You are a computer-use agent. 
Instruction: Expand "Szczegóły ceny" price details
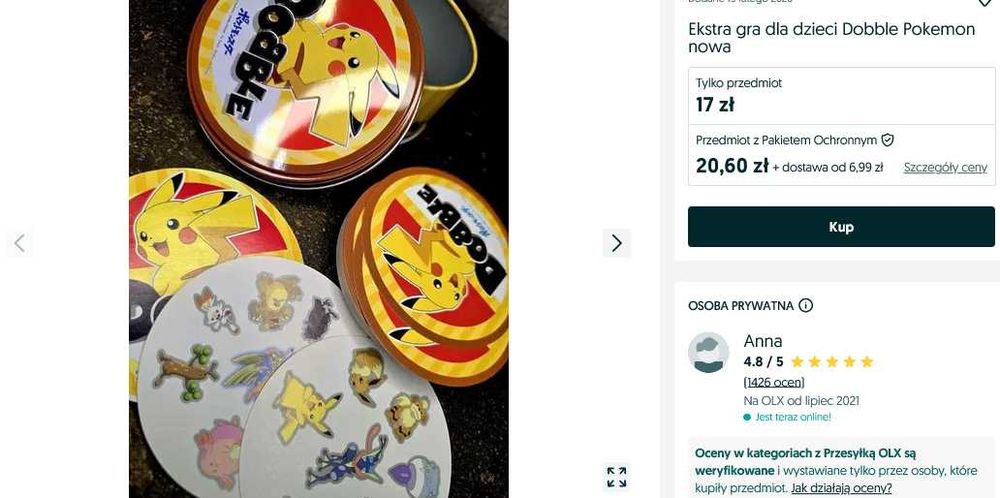tap(945, 168)
